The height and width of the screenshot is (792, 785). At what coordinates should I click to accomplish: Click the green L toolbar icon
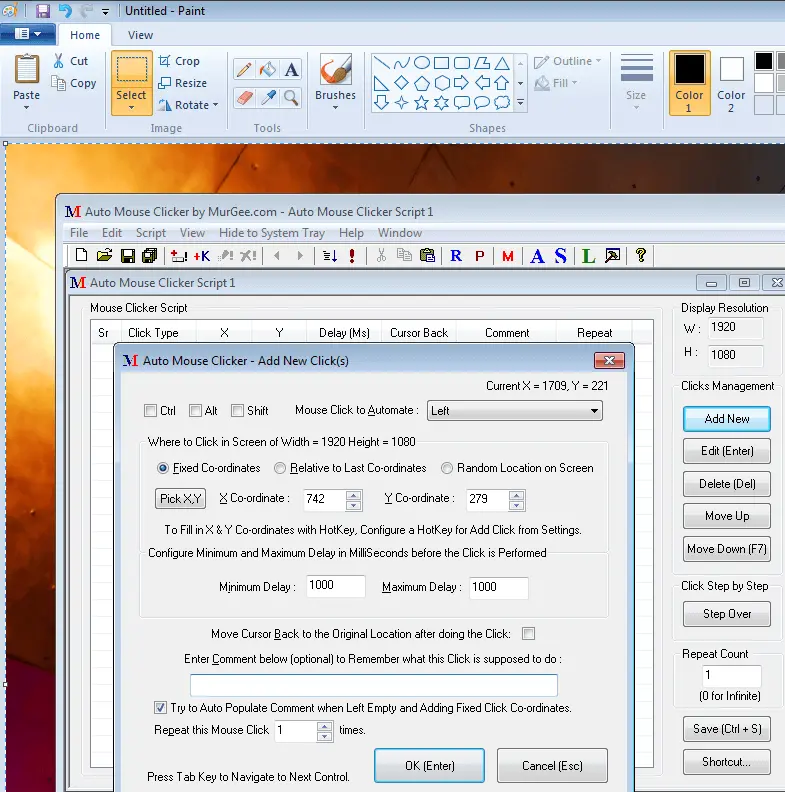point(588,256)
